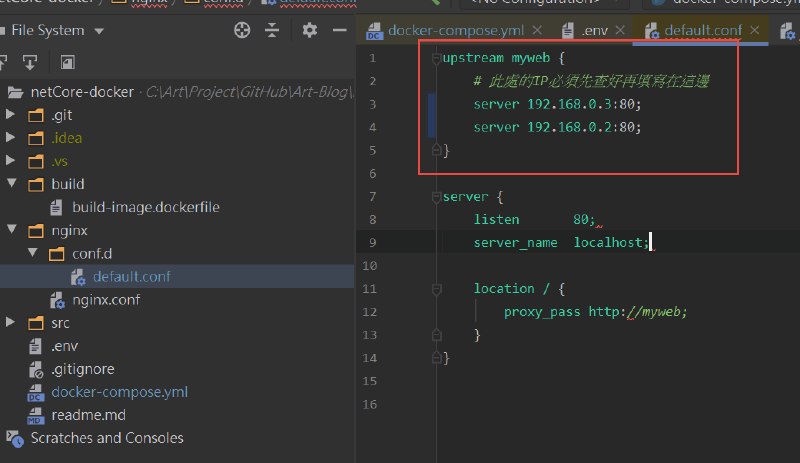
Task: Click the Collapse All icon in project panel
Action: point(272,31)
